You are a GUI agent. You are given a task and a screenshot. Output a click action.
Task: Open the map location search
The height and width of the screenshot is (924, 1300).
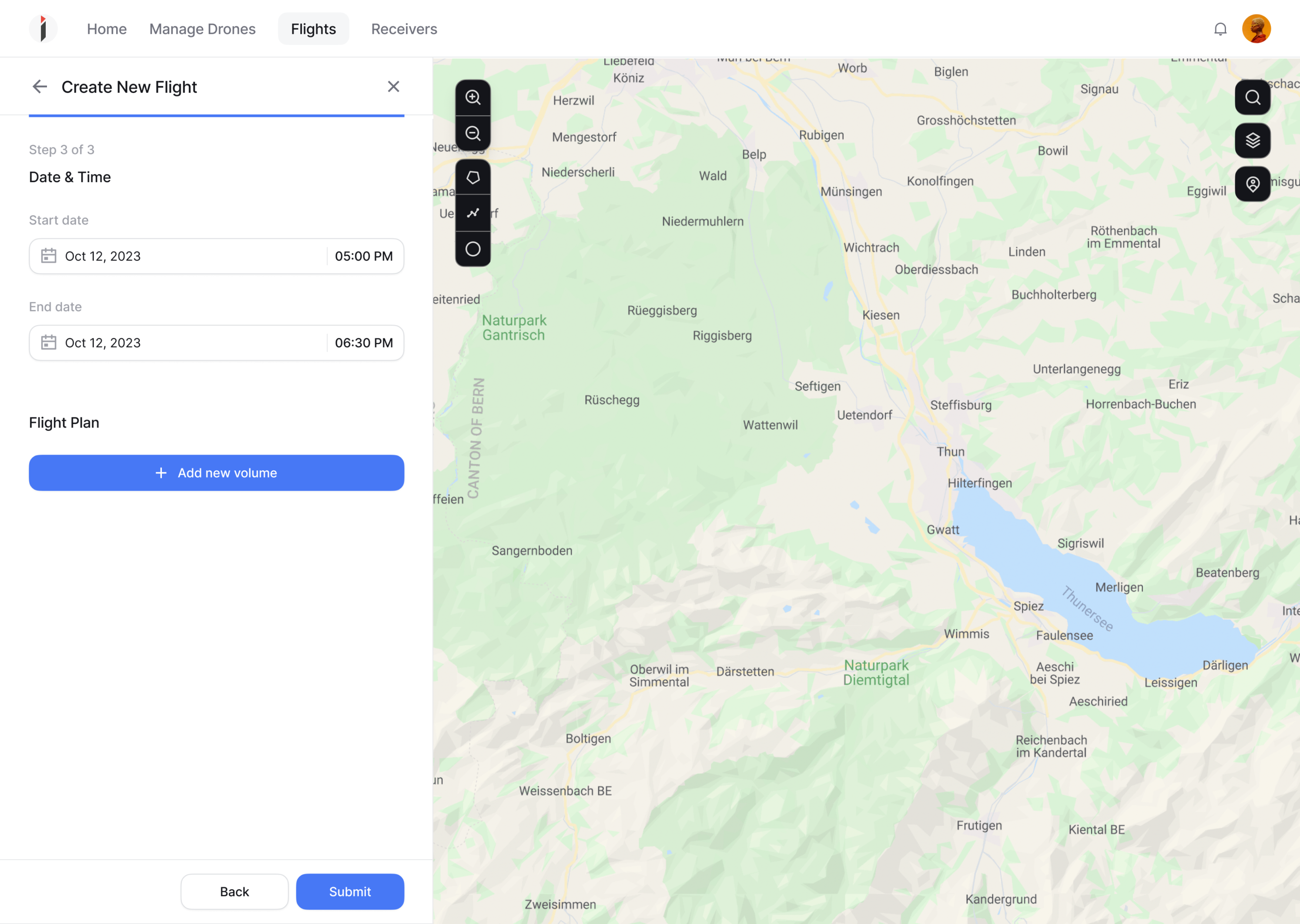1253,97
